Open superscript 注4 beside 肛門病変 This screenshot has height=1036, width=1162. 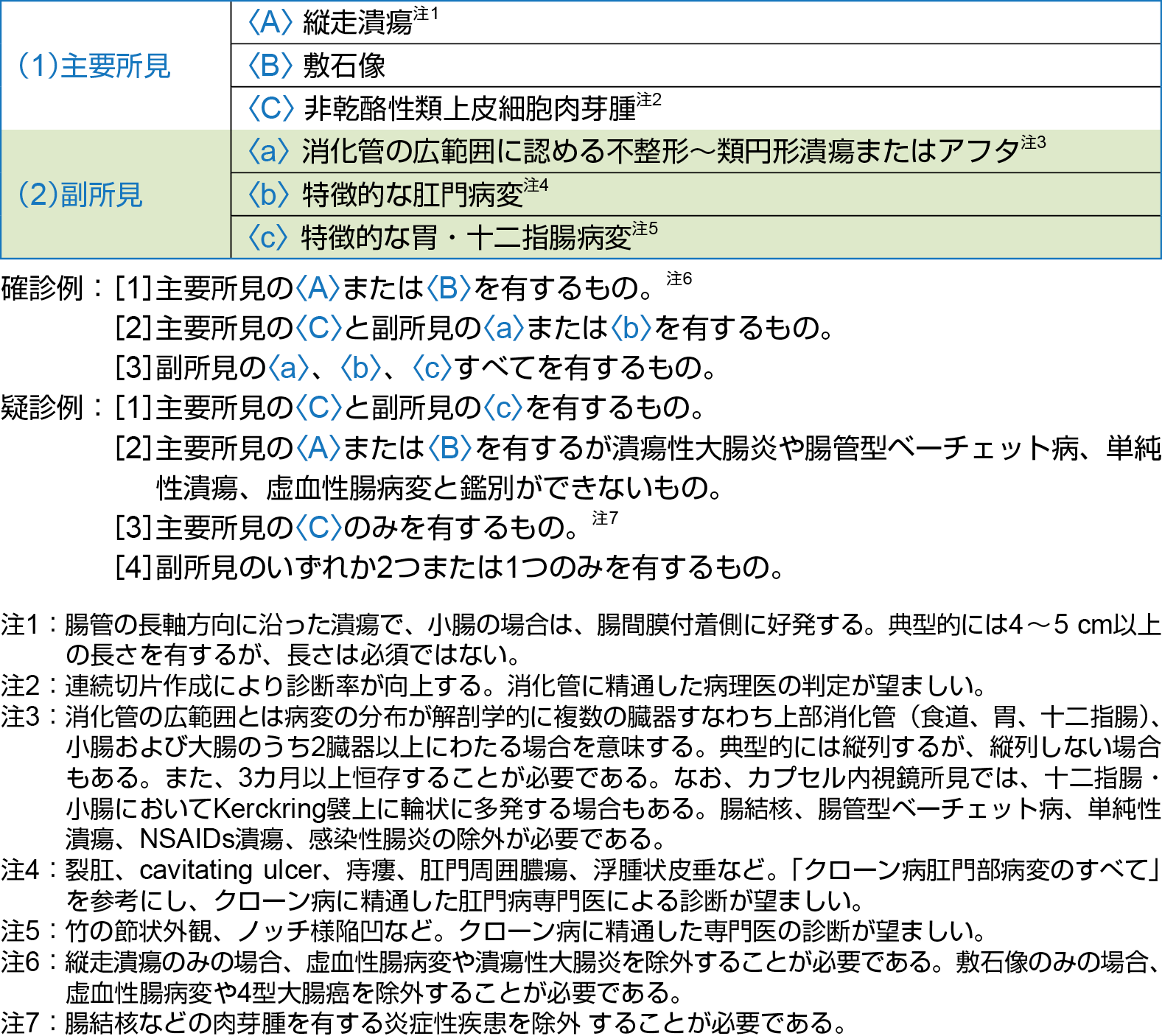[x=536, y=185]
